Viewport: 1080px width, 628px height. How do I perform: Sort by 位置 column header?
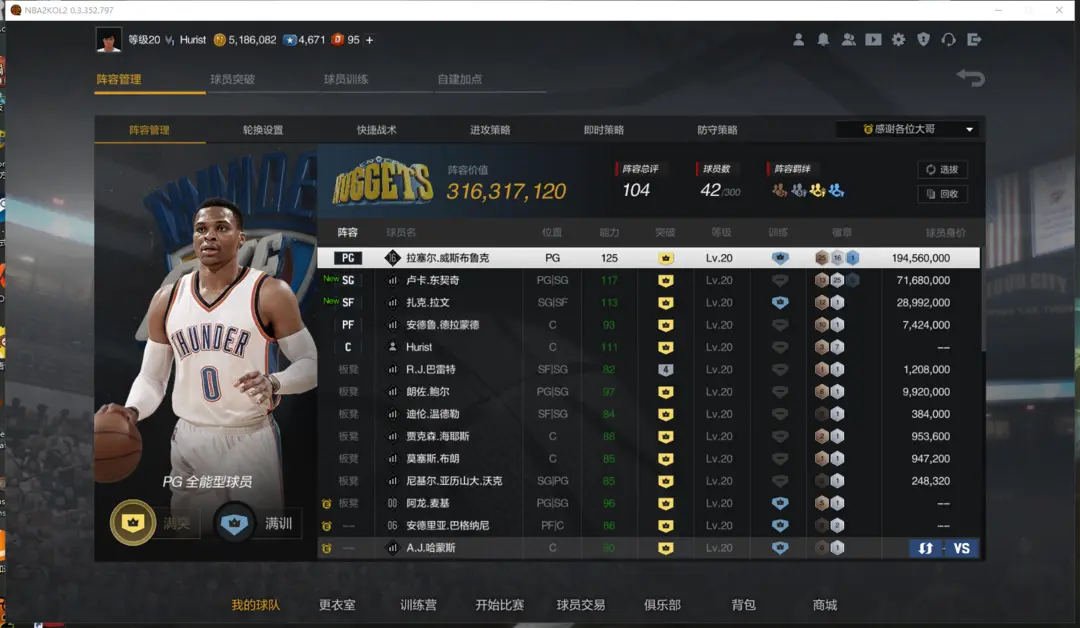click(552, 233)
